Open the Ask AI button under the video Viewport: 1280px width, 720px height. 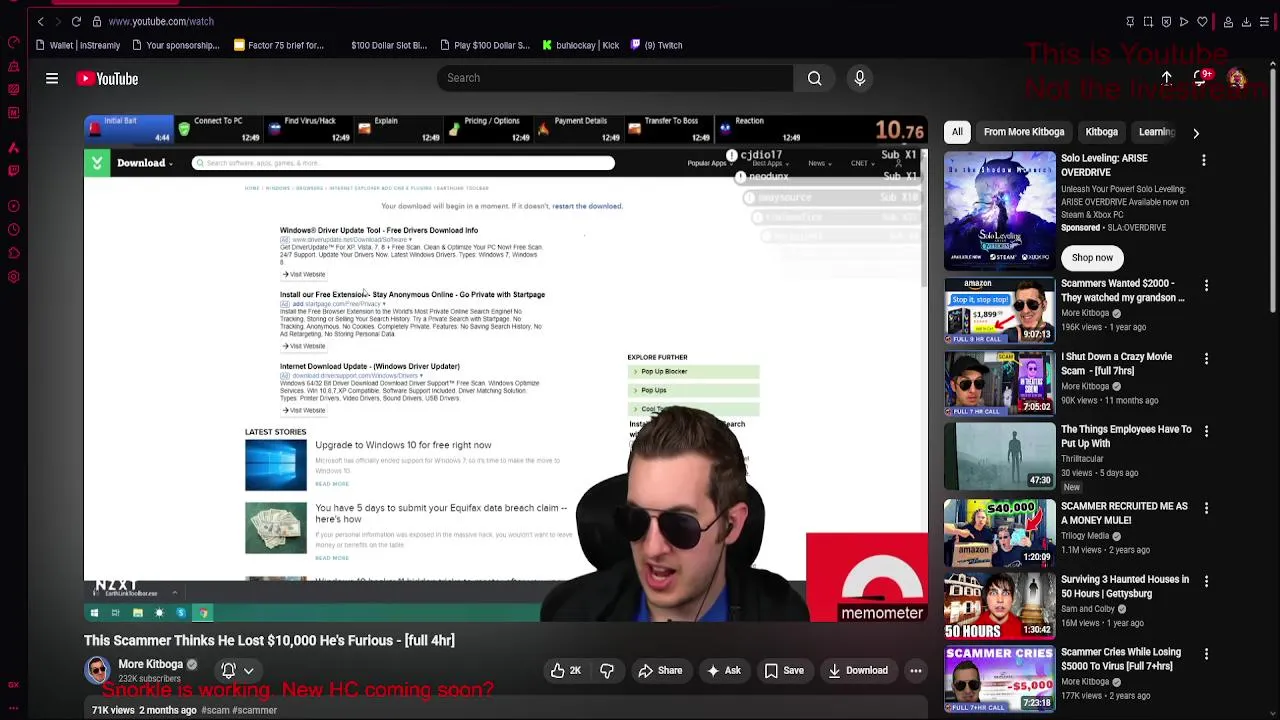click(723, 671)
